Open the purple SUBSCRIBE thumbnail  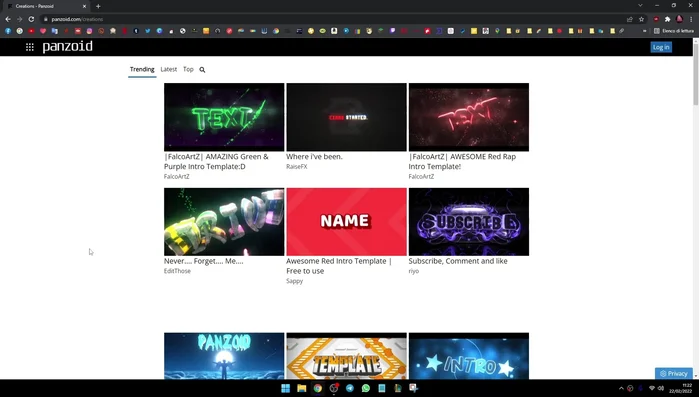[469, 221]
